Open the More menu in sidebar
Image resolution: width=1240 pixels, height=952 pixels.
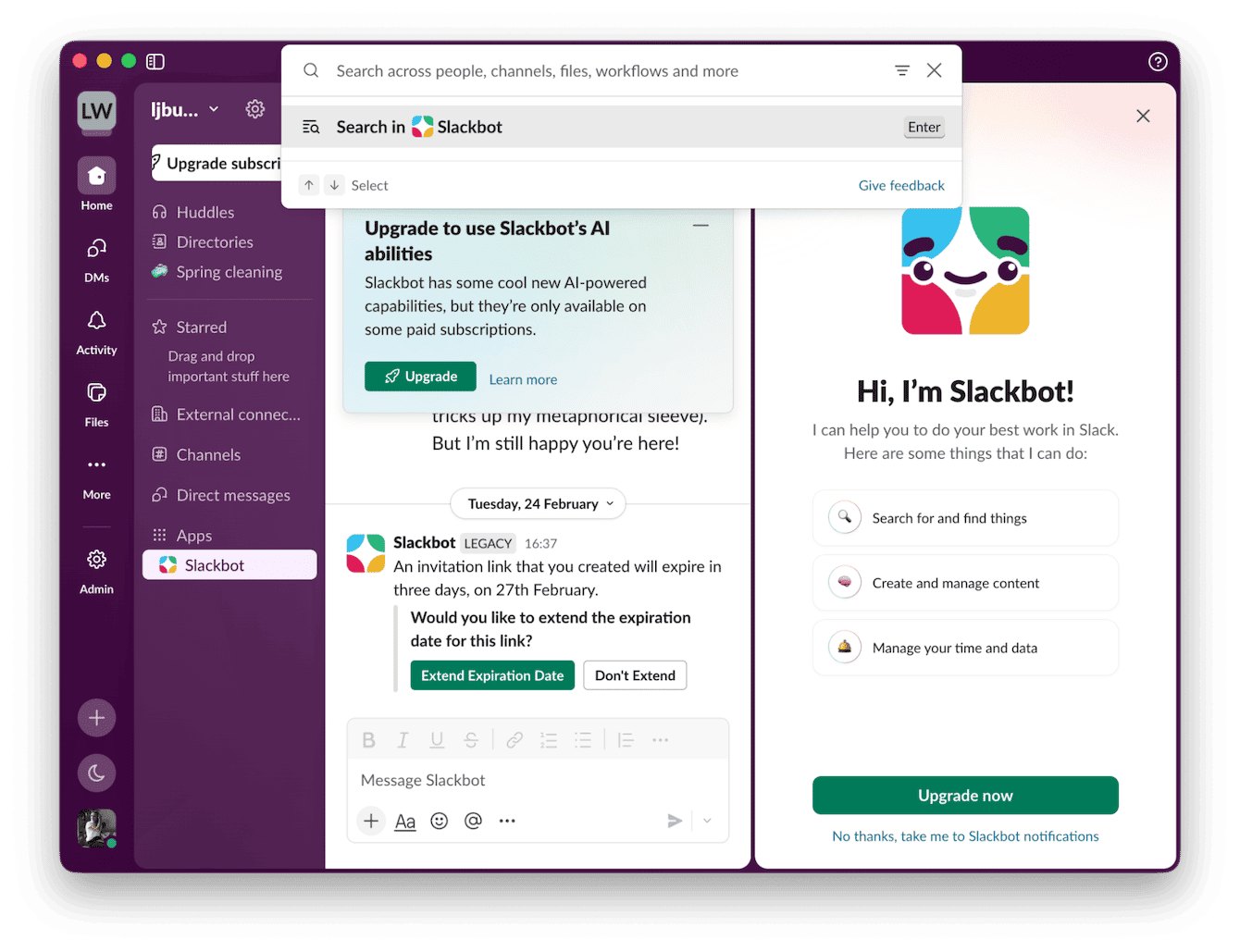point(96,476)
